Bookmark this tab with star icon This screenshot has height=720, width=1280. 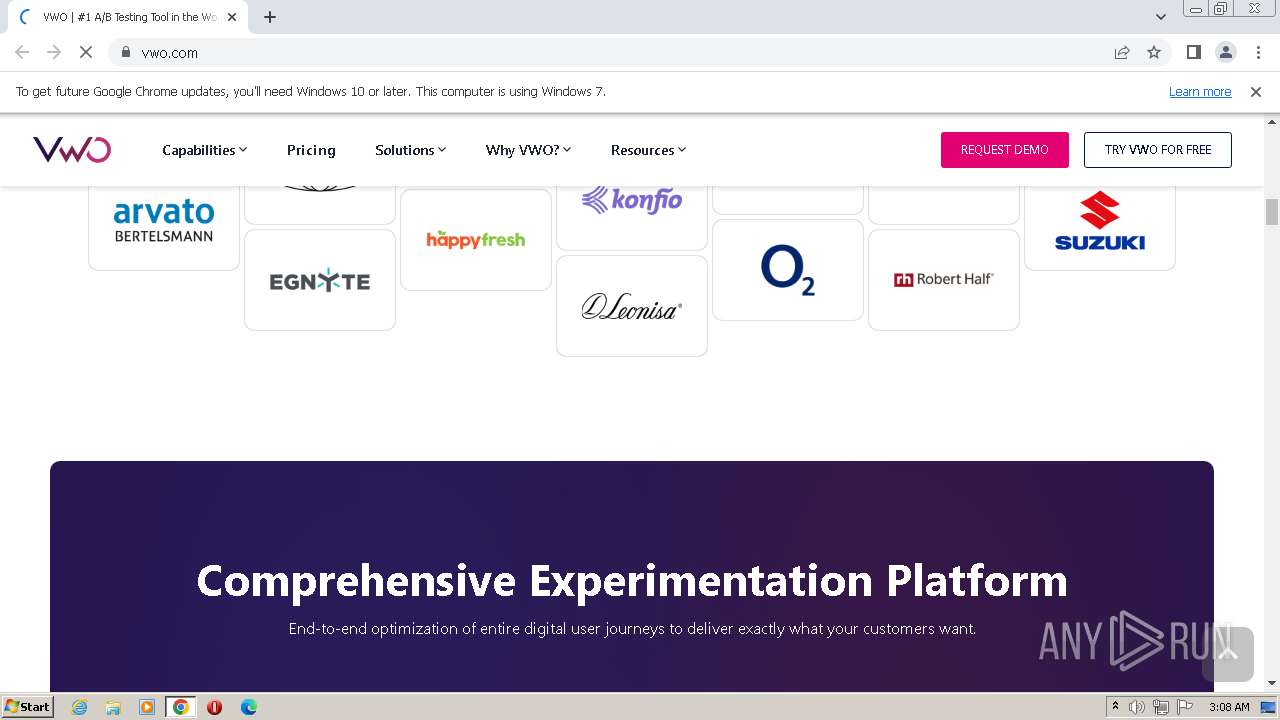tap(1154, 52)
